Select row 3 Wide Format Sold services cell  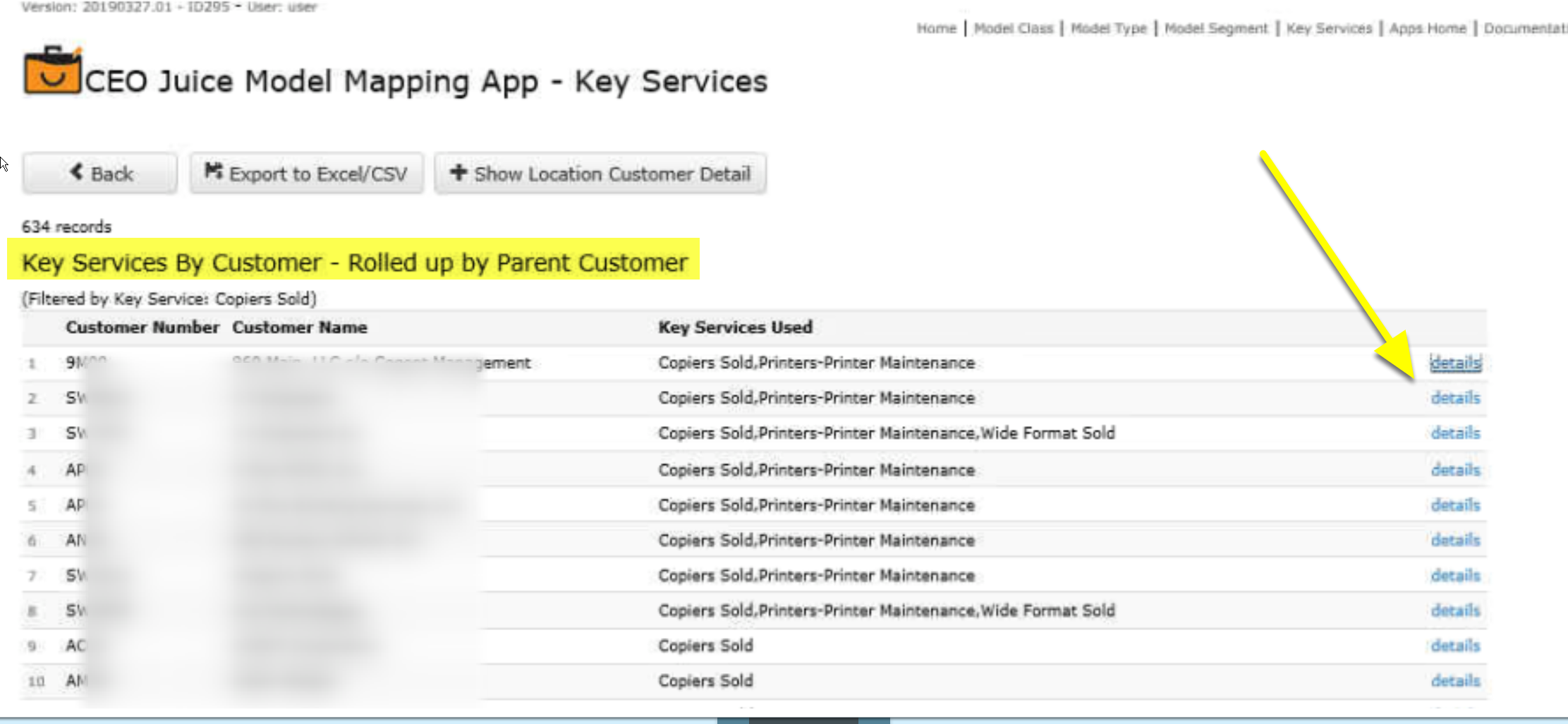coord(887,433)
